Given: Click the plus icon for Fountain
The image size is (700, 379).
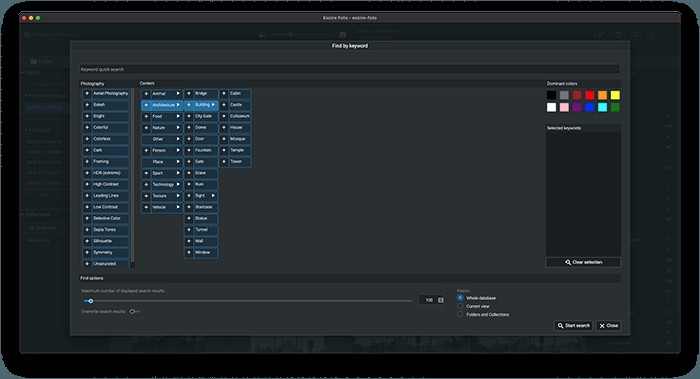Looking at the screenshot, I should pos(189,150).
